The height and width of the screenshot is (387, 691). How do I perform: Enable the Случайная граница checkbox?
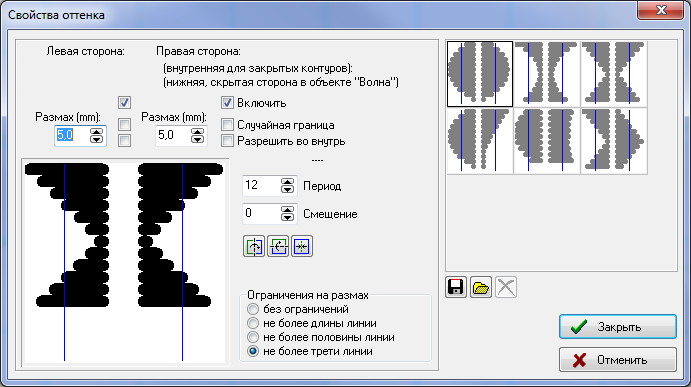pyautogui.click(x=227, y=125)
